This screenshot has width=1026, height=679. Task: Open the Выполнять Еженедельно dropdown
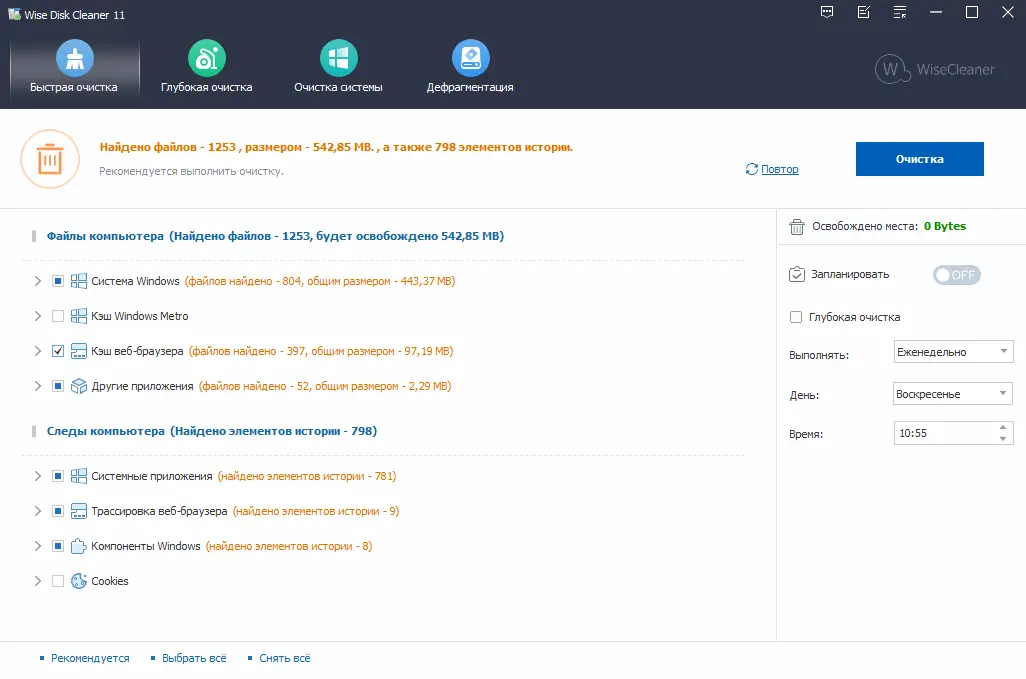click(953, 352)
